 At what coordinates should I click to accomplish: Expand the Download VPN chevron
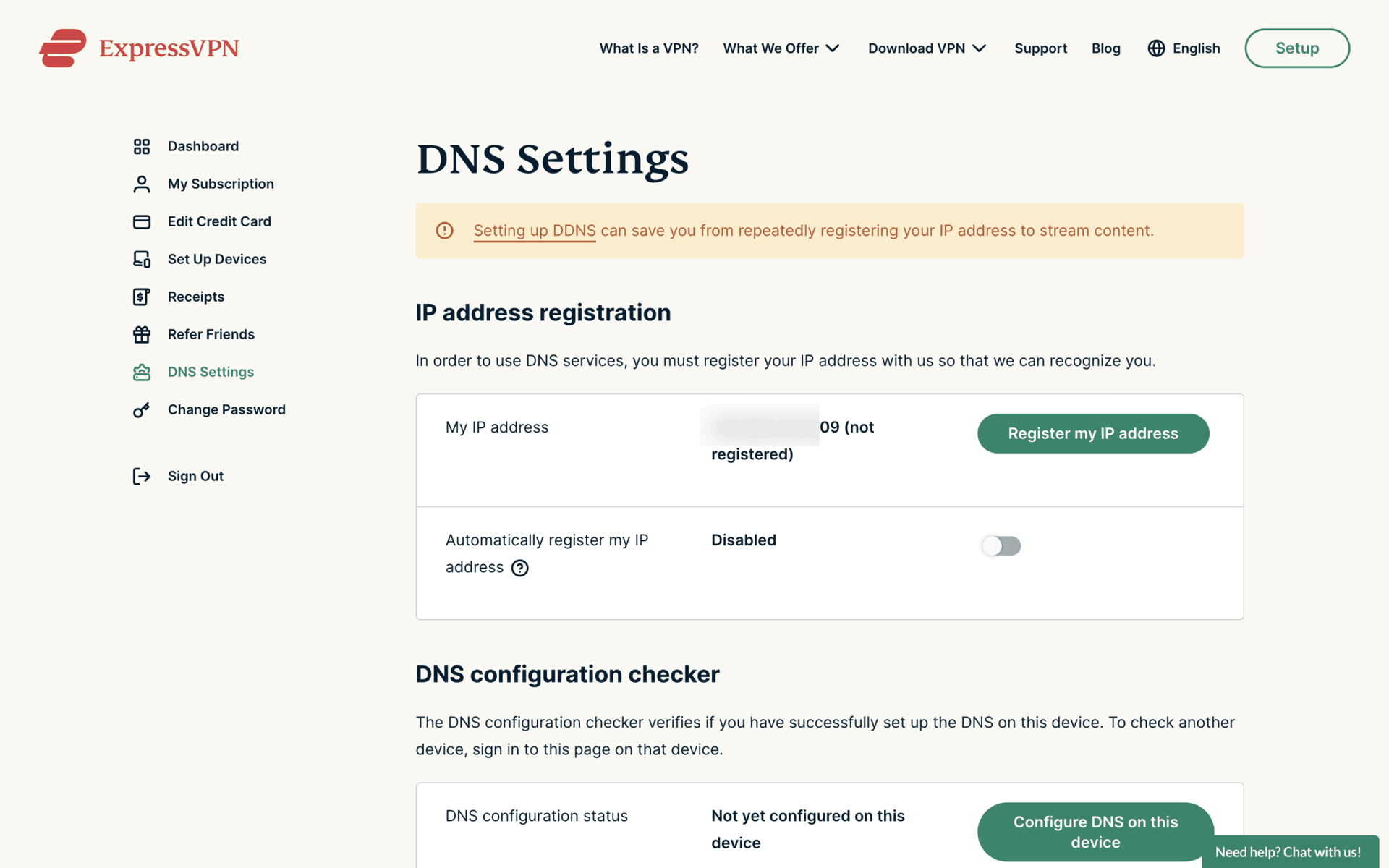pyautogui.click(x=980, y=48)
